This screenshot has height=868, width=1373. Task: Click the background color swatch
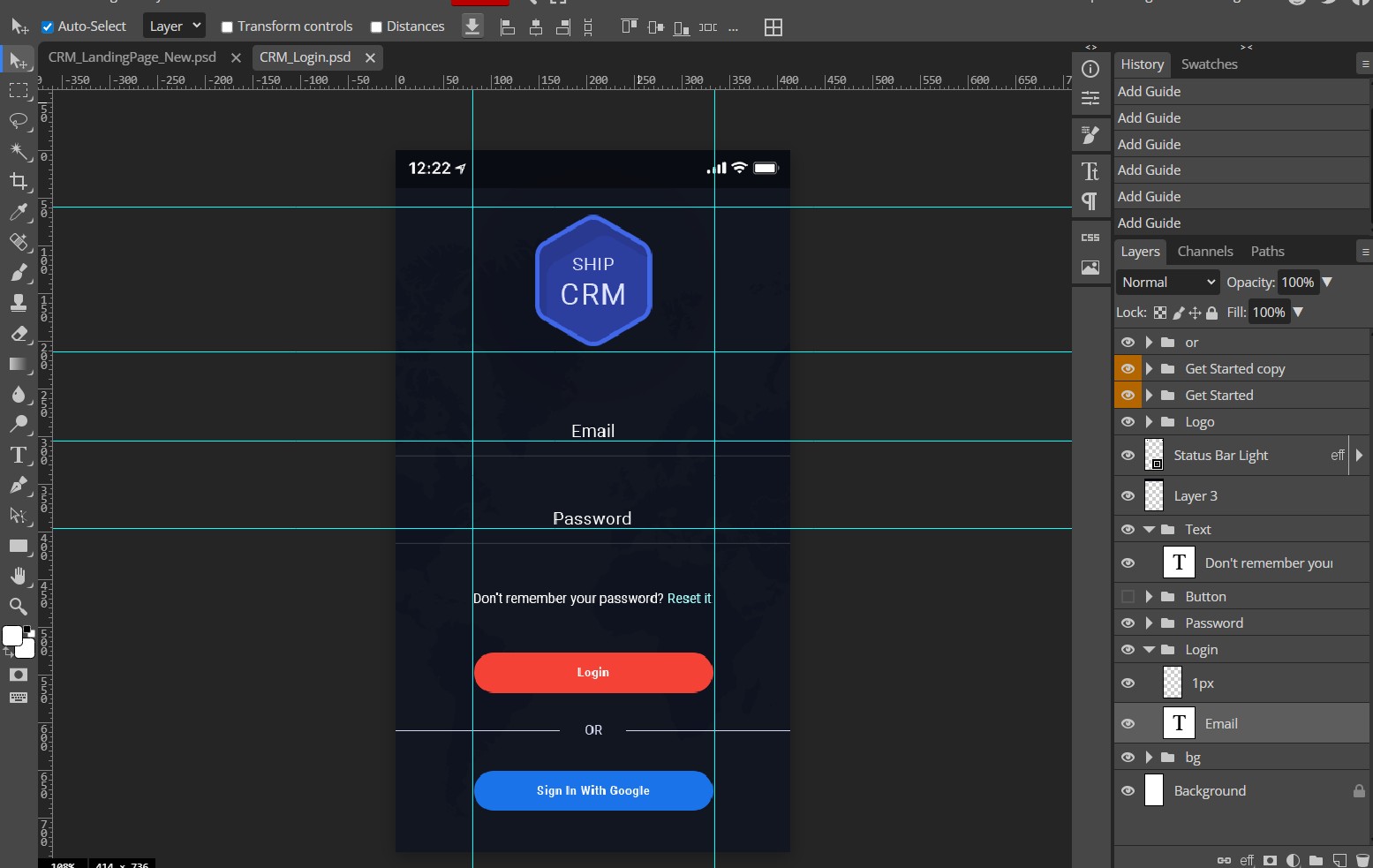coord(26,649)
